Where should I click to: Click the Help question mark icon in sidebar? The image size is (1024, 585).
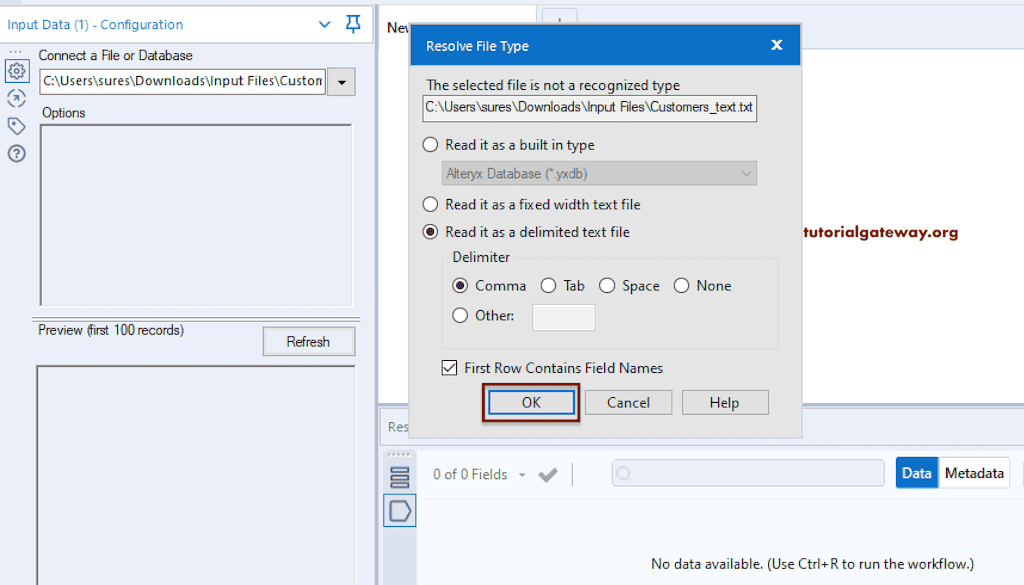(x=16, y=153)
